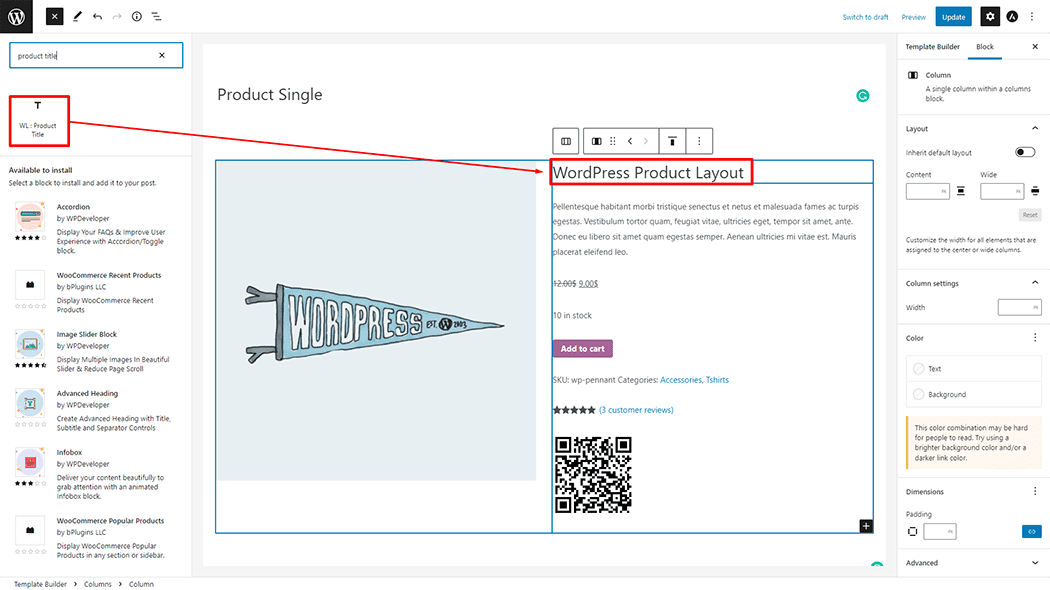Expand the Advanced panel
Viewport: 1050px width, 590px height.
pyautogui.click(x=1035, y=563)
